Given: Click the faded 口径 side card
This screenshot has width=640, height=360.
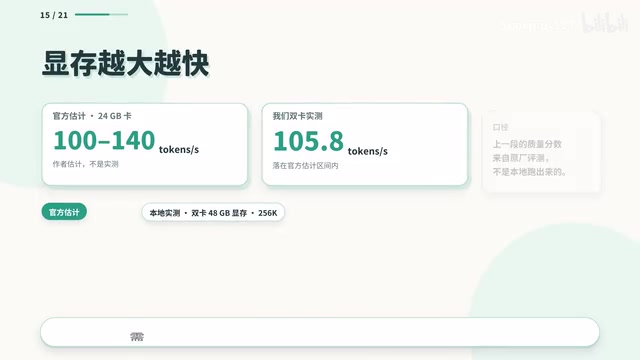Looking at the screenshot, I should pyautogui.click(x=542, y=151).
